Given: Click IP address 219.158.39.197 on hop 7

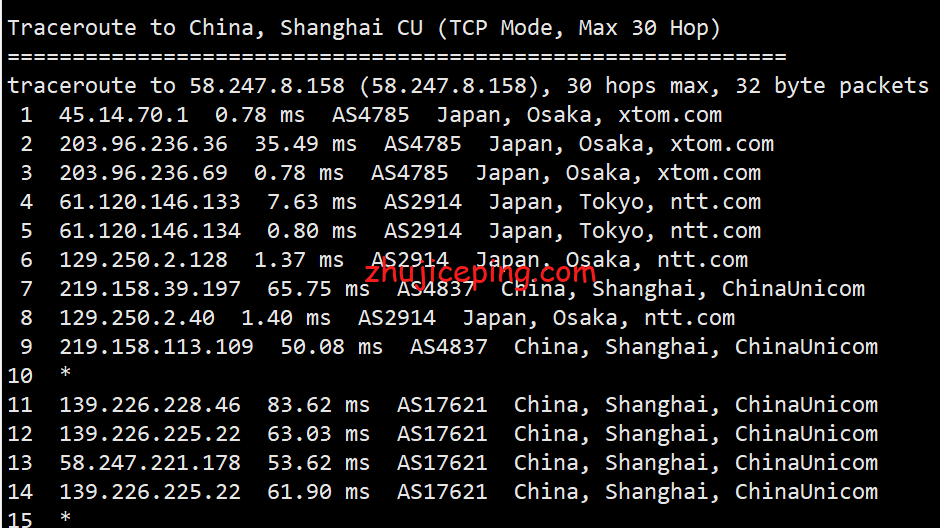Looking at the screenshot, I should pyautogui.click(x=150, y=289).
